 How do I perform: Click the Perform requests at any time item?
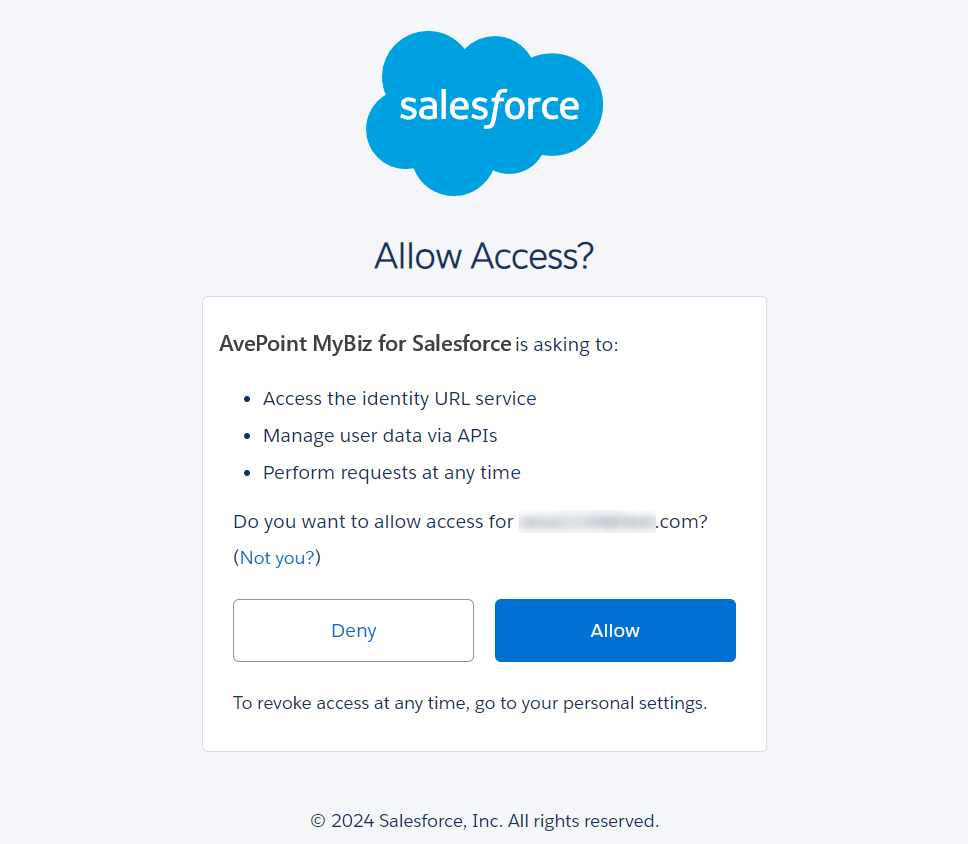(x=391, y=472)
